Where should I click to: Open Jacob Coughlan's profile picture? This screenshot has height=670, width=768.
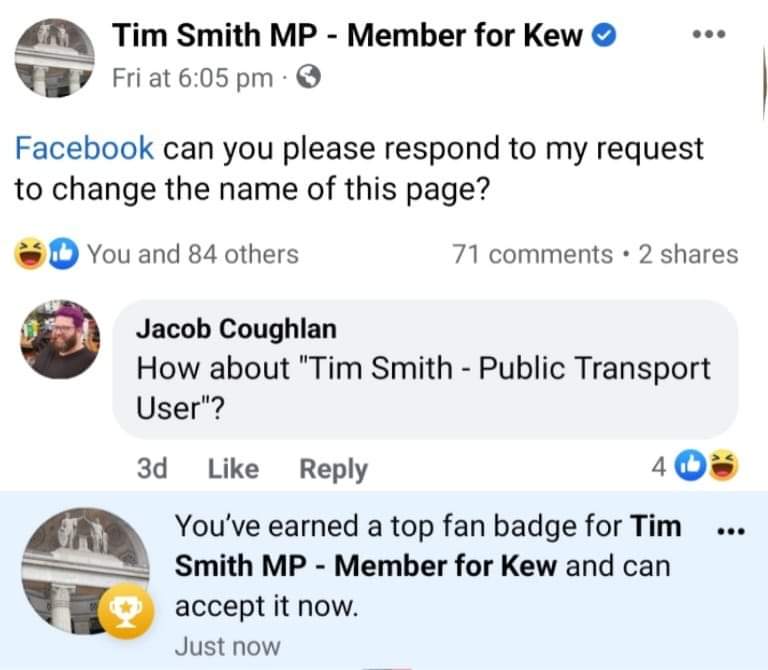tap(60, 340)
